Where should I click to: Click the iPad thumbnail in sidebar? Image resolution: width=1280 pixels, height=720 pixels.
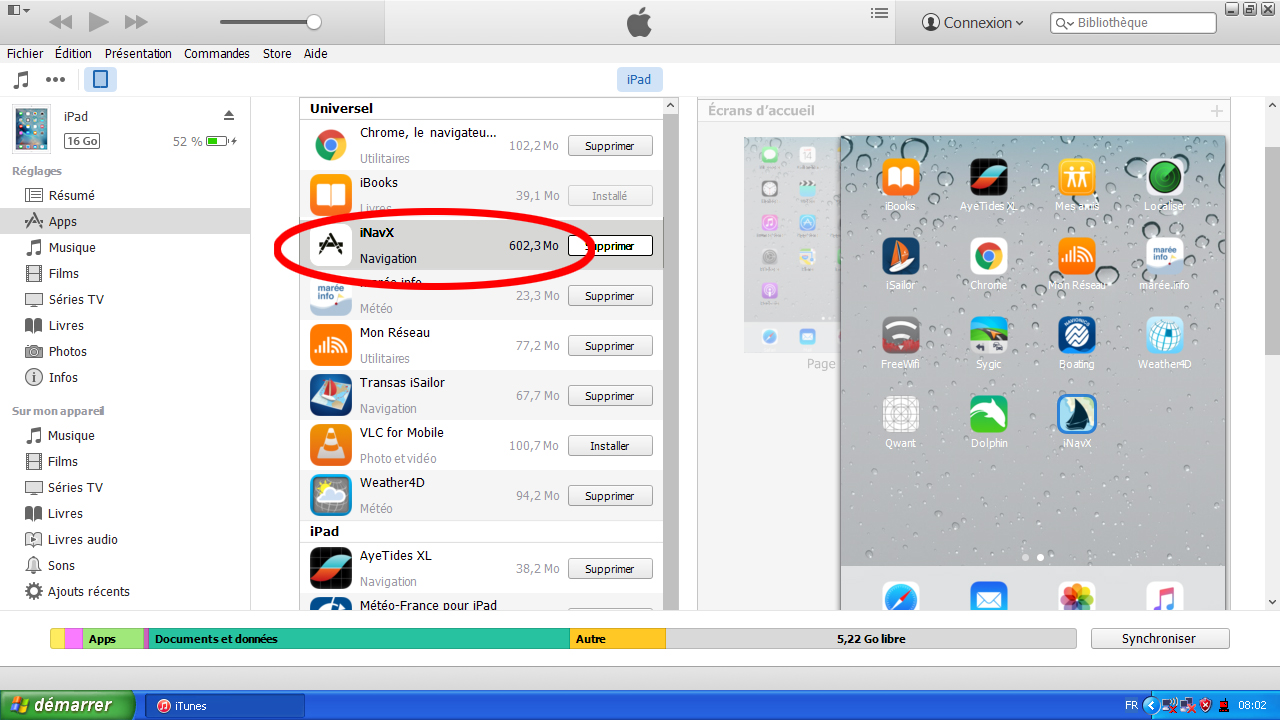[32, 129]
